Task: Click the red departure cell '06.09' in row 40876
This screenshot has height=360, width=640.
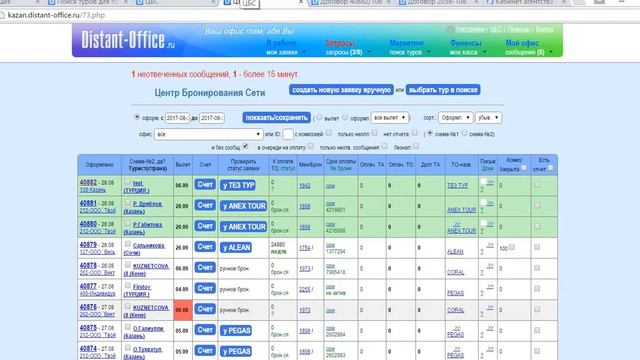Action: tap(183, 310)
